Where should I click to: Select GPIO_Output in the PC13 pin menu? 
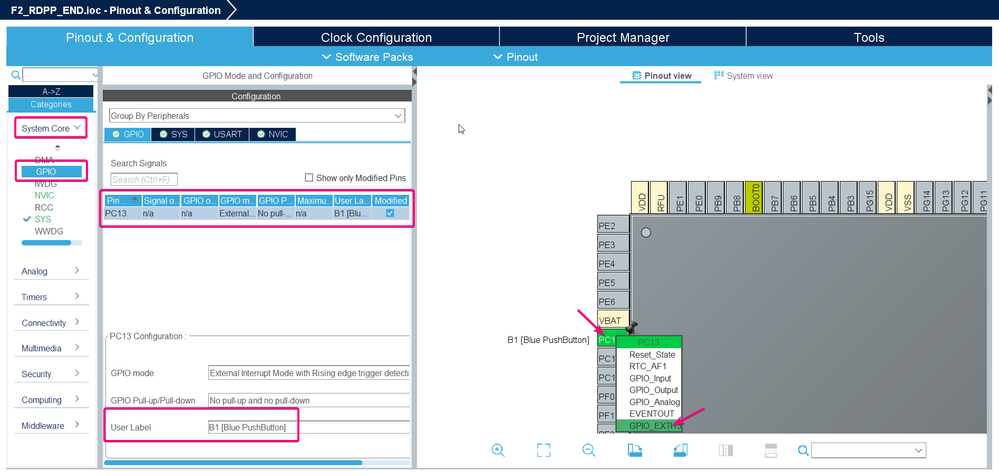coord(653,390)
